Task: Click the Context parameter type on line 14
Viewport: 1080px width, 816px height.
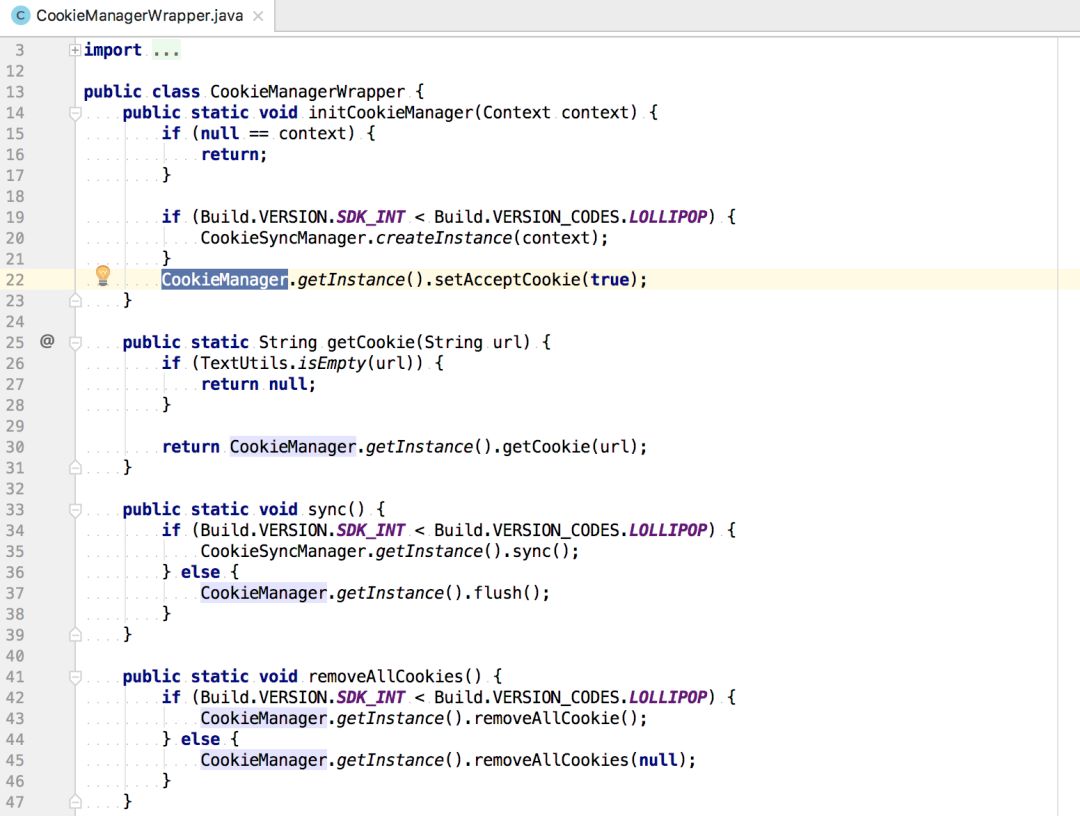Action: [x=517, y=112]
